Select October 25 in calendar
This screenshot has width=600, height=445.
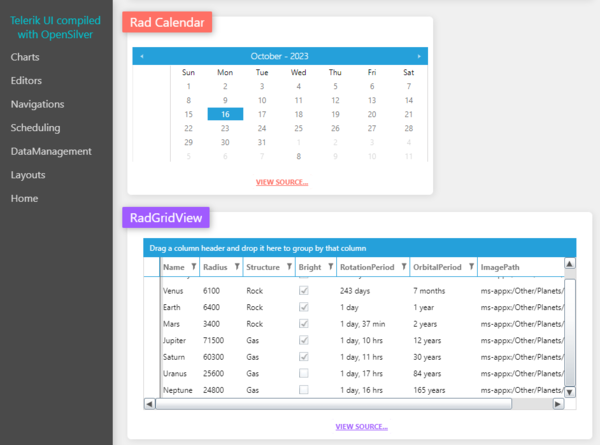[x=298, y=128]
